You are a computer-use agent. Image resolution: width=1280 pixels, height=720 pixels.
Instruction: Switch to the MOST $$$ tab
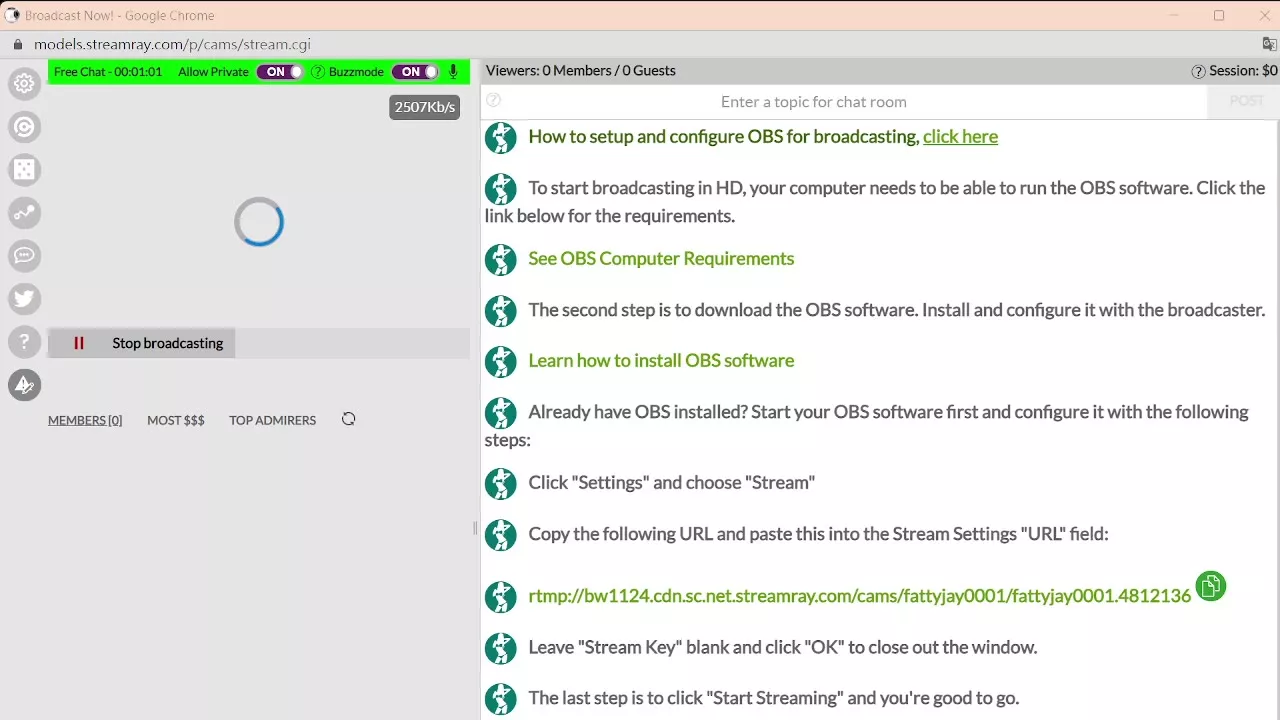175,421
